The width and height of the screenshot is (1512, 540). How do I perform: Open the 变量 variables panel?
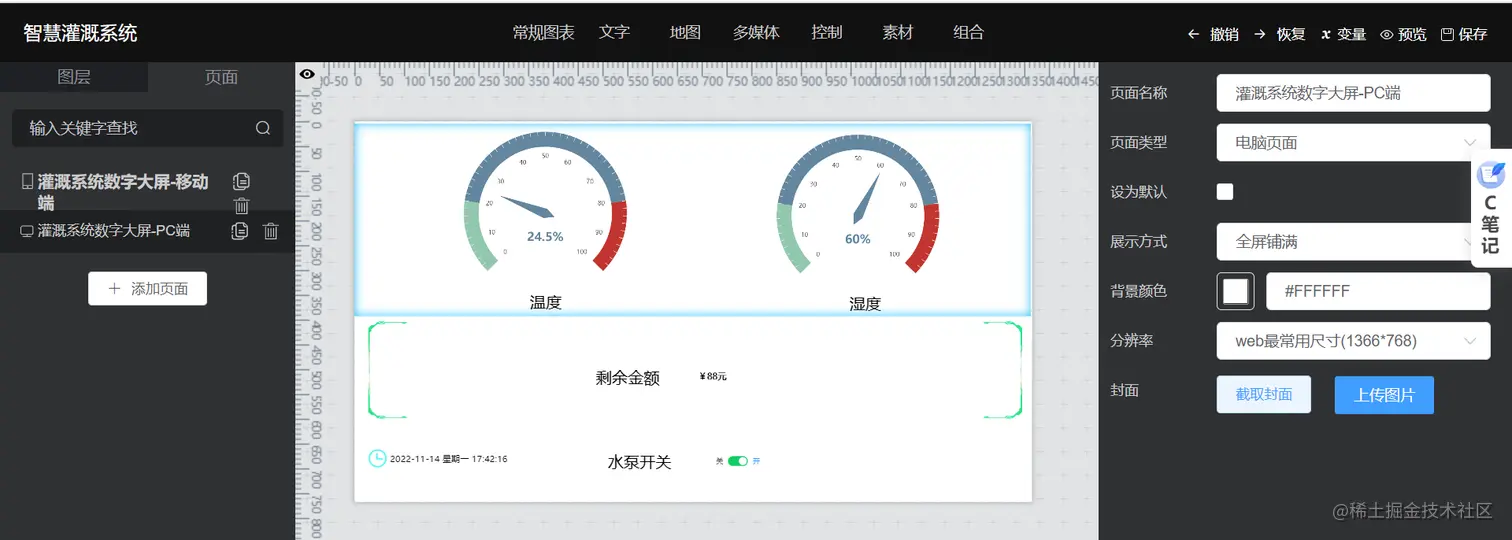(x=1343, y=34)
